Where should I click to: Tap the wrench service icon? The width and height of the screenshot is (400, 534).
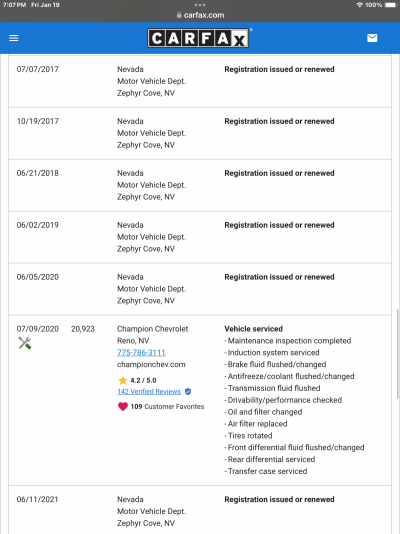click(x=25, y=343)
